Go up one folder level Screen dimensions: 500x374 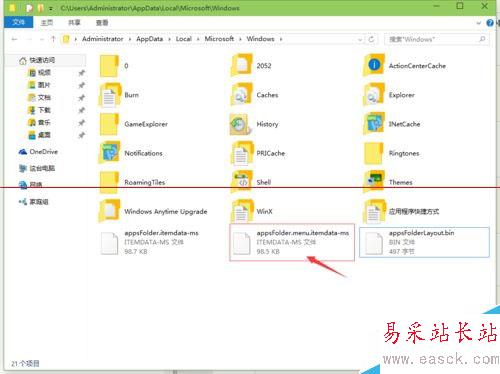pyautogui.click(x=53, y=39)
